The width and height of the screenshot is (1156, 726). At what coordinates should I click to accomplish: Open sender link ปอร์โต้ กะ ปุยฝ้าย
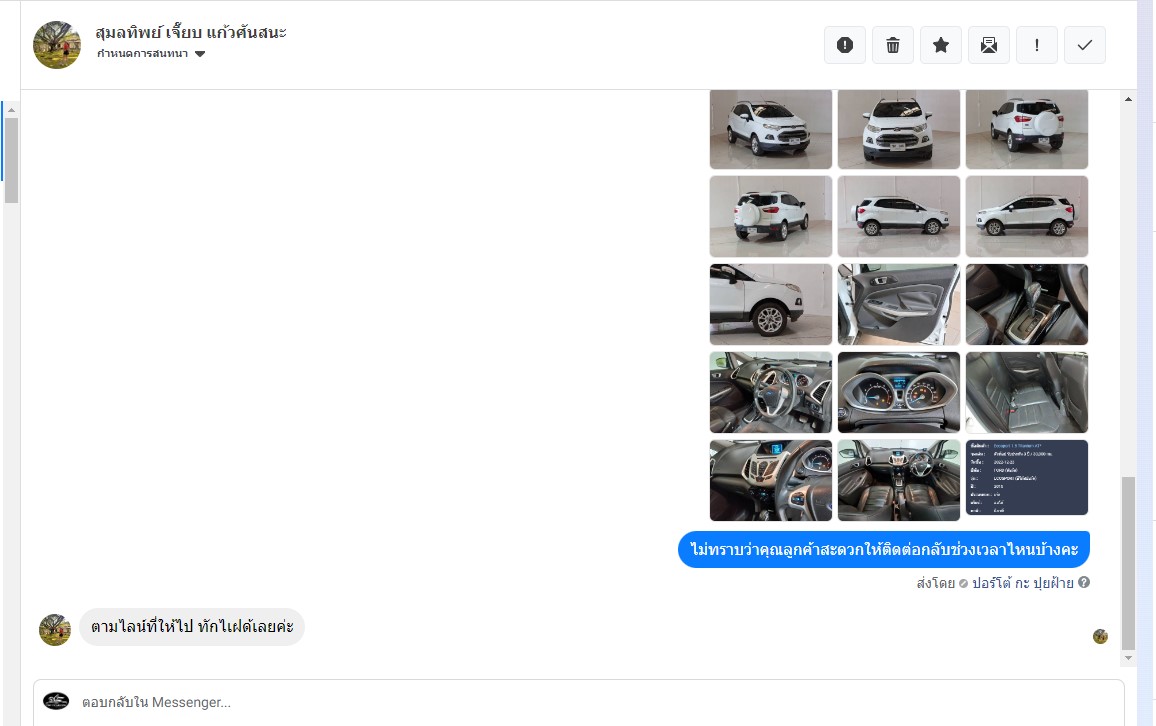(1023, 583)
